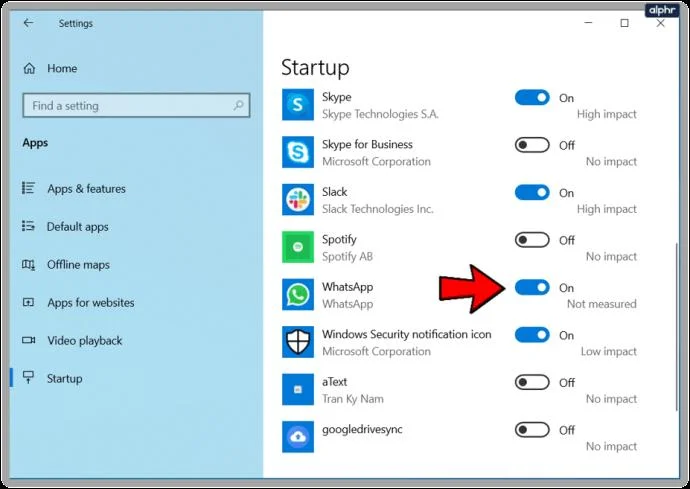Click the Not measured impact label
The image size is (690, 489).
[602, 304]
